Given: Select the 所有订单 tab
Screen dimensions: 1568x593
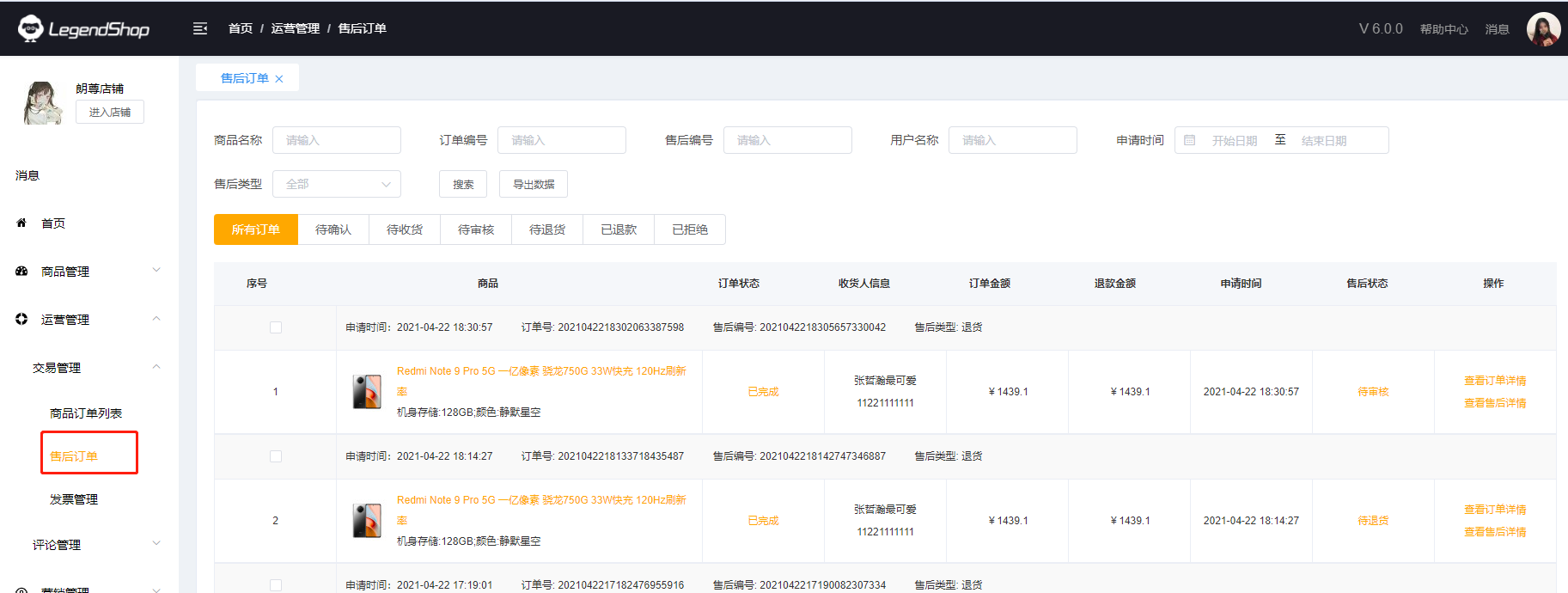Looking at the screenshot, I should pos(256,229).
